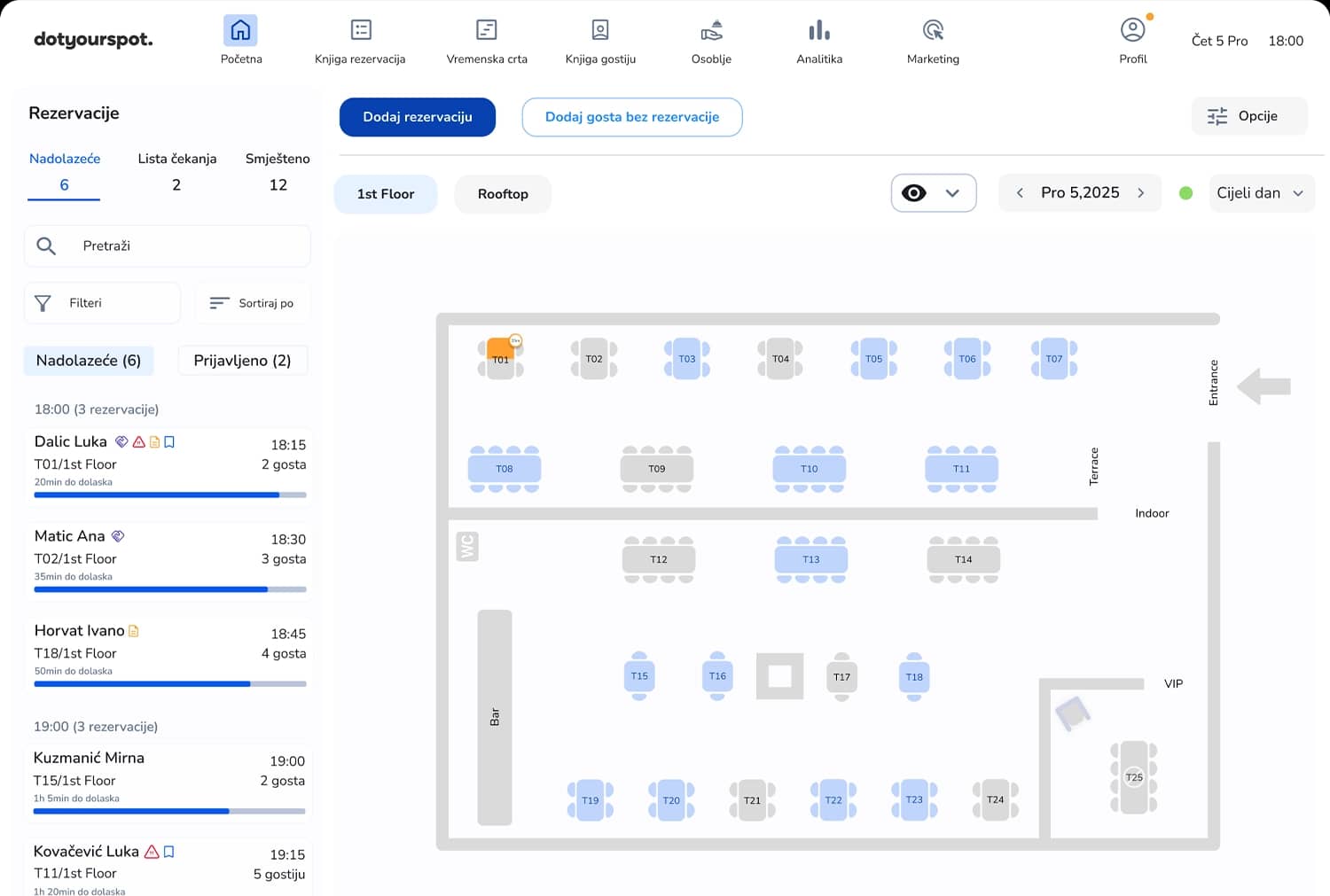Click the Početna home icon
The width and height of the screenshot is (1330, 896).
click(x=240, y=31)
